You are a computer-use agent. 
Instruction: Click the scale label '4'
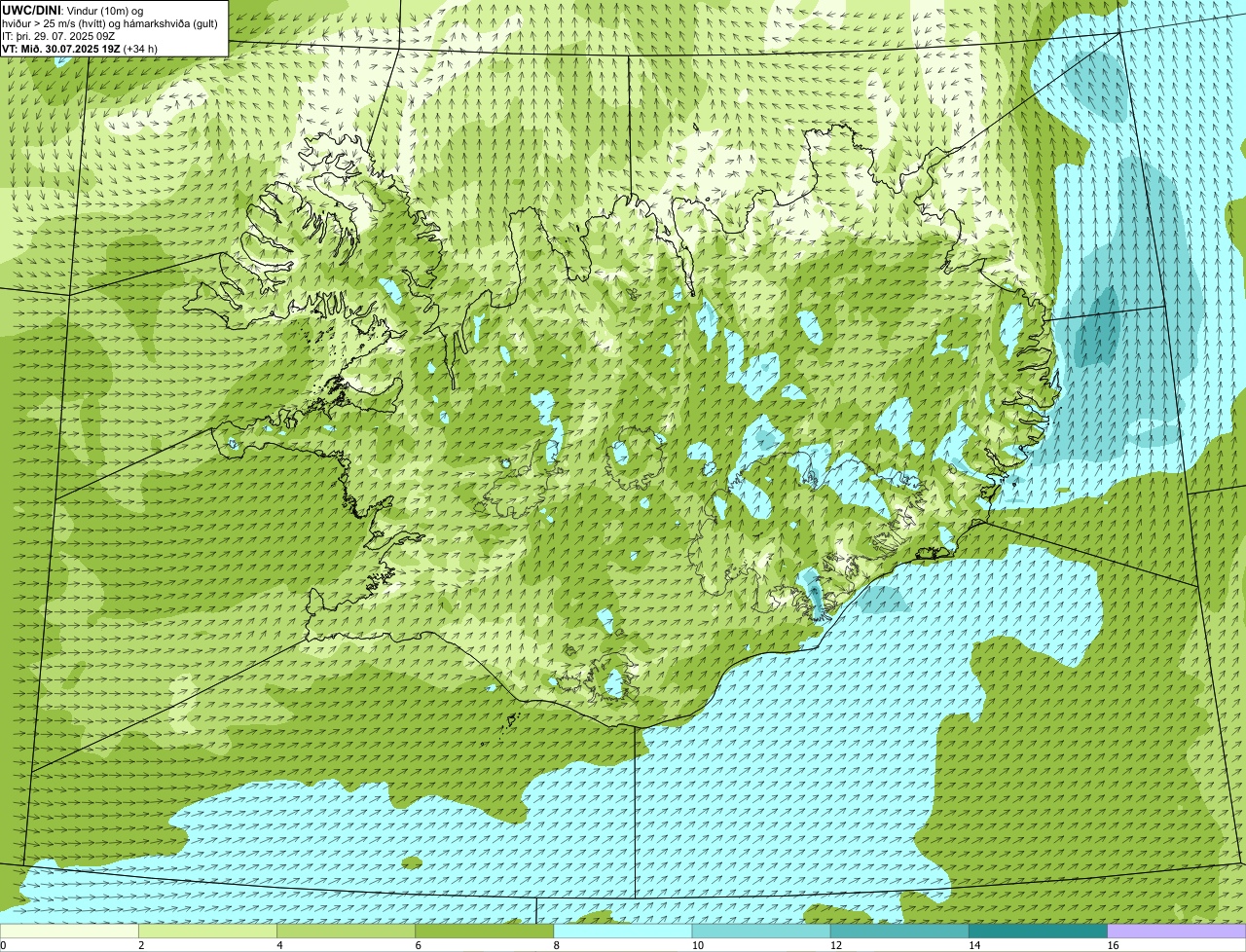point(279,945)
